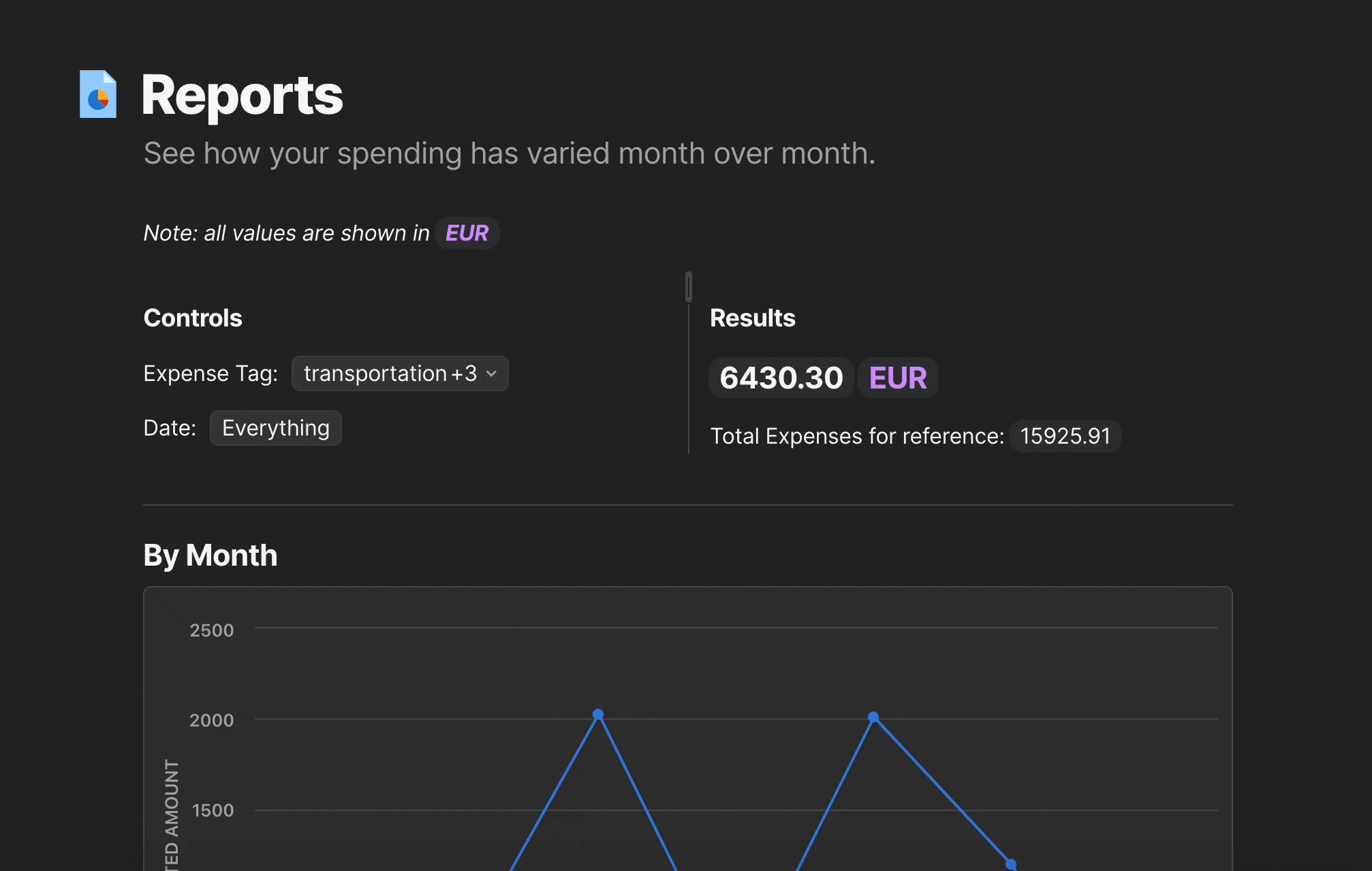The image size is (1372, 871).
Task: Click the Expense Tag: label
Action: click(x=211, y=373)
